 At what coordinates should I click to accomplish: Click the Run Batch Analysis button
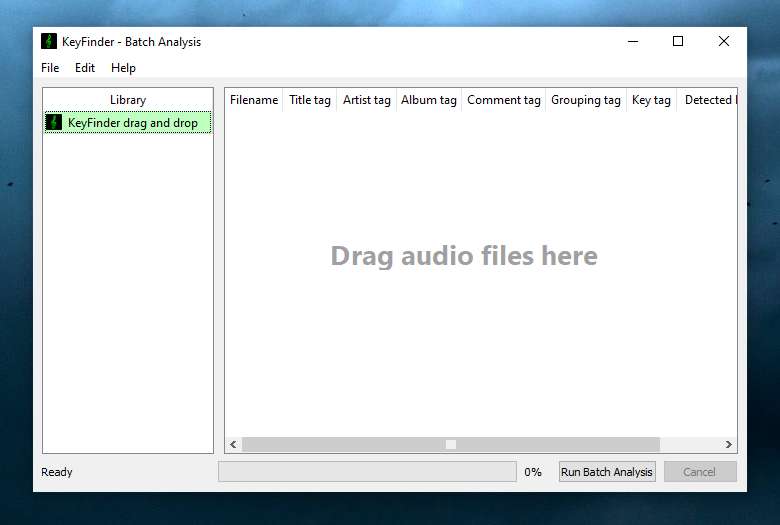[x=607, y=472]
